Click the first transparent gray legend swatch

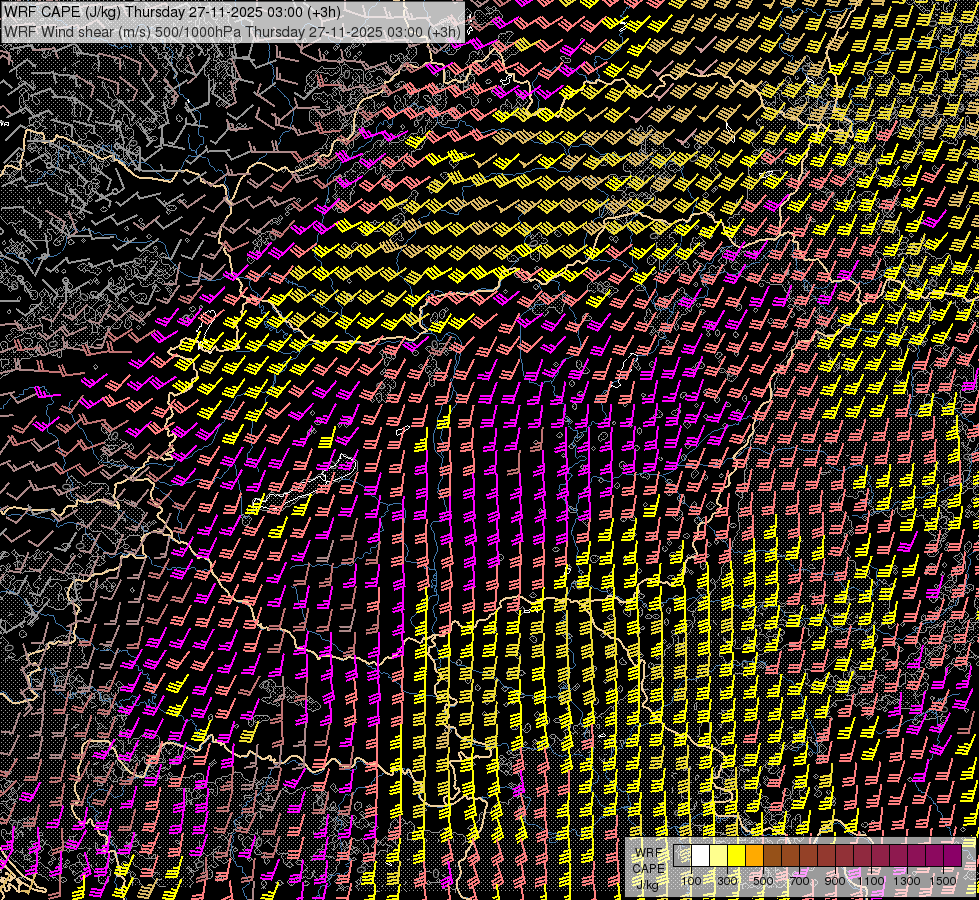[682, 856]
